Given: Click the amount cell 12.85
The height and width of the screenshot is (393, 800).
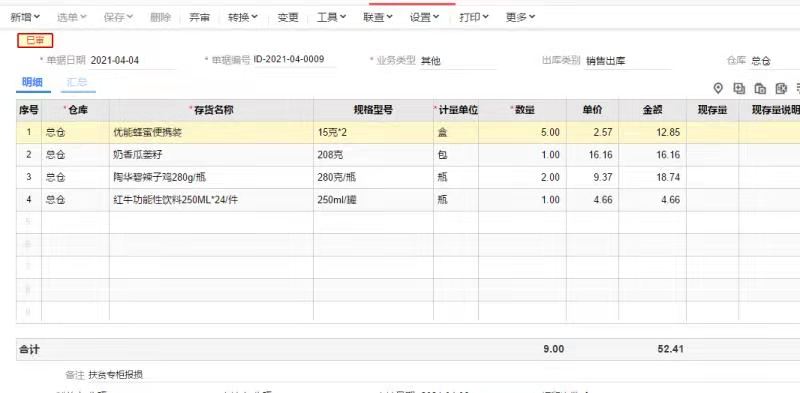Looking at the screenshot, I should [x=653, y=133].
